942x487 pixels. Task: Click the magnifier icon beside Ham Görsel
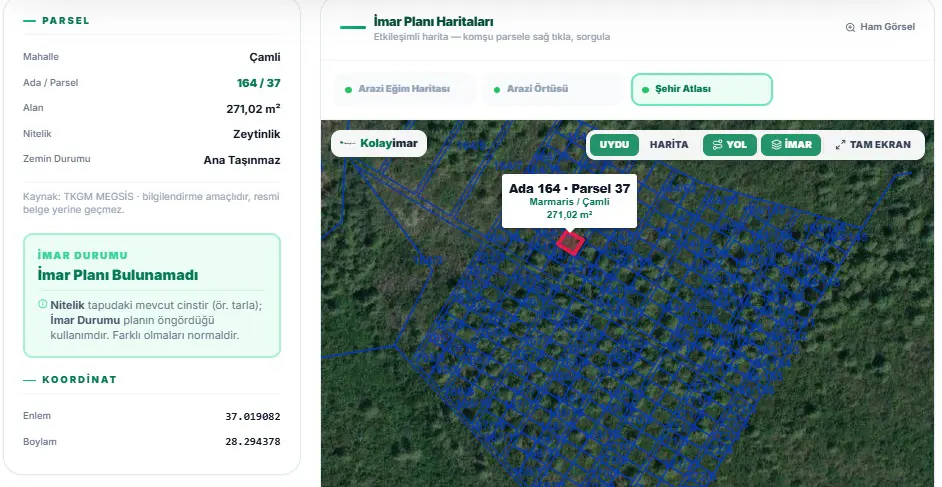click(850, 27)
